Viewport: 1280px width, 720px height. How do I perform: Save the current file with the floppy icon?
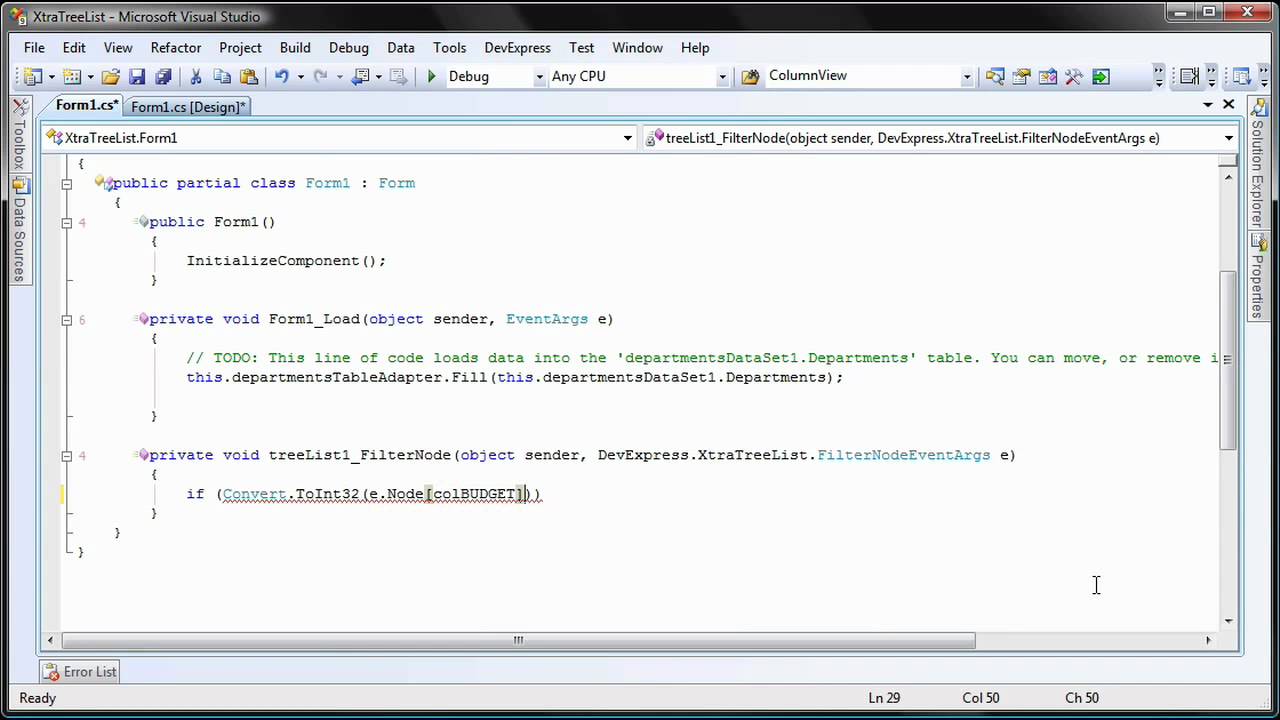click(x=137, y=76)
